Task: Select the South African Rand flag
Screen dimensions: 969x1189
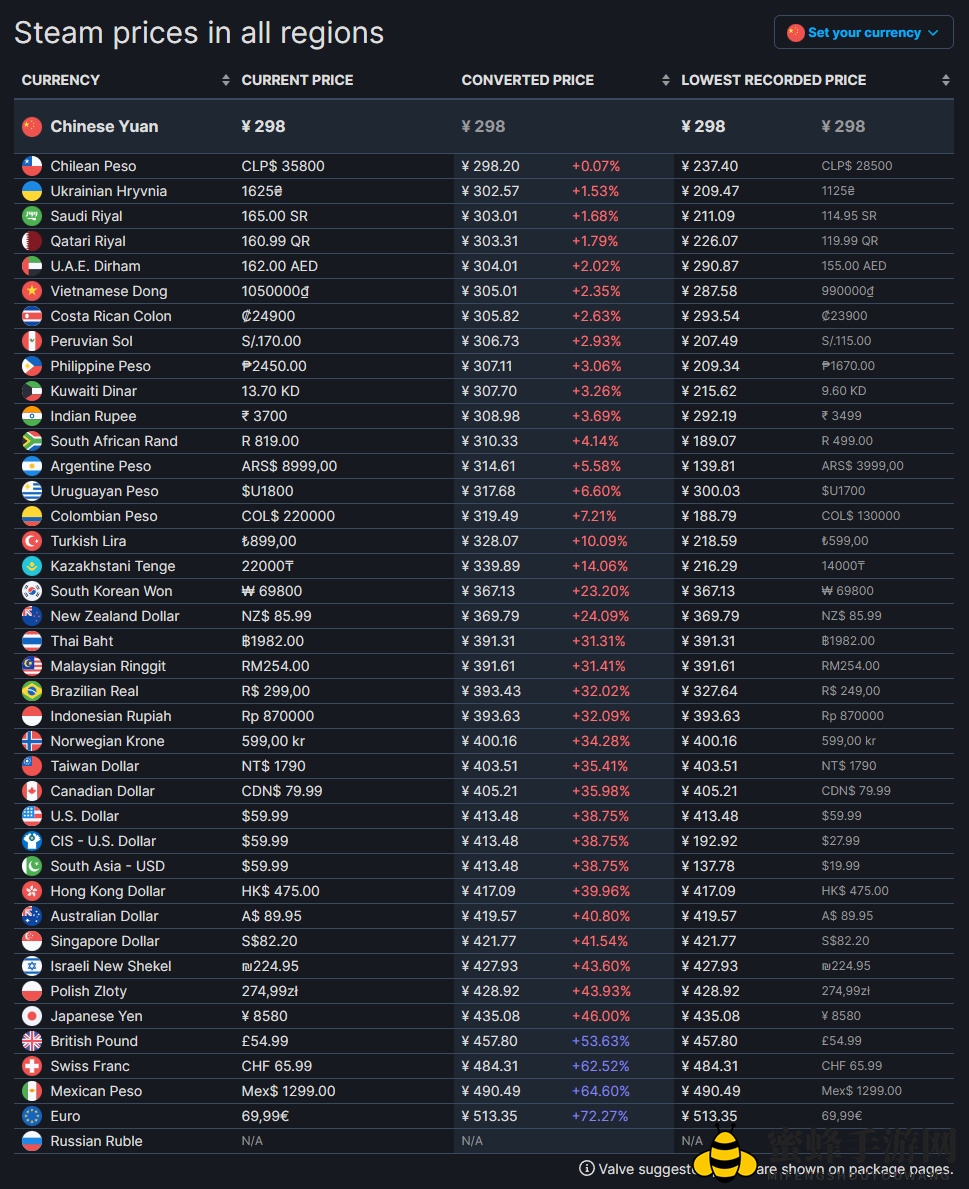Action: point(32,441)
